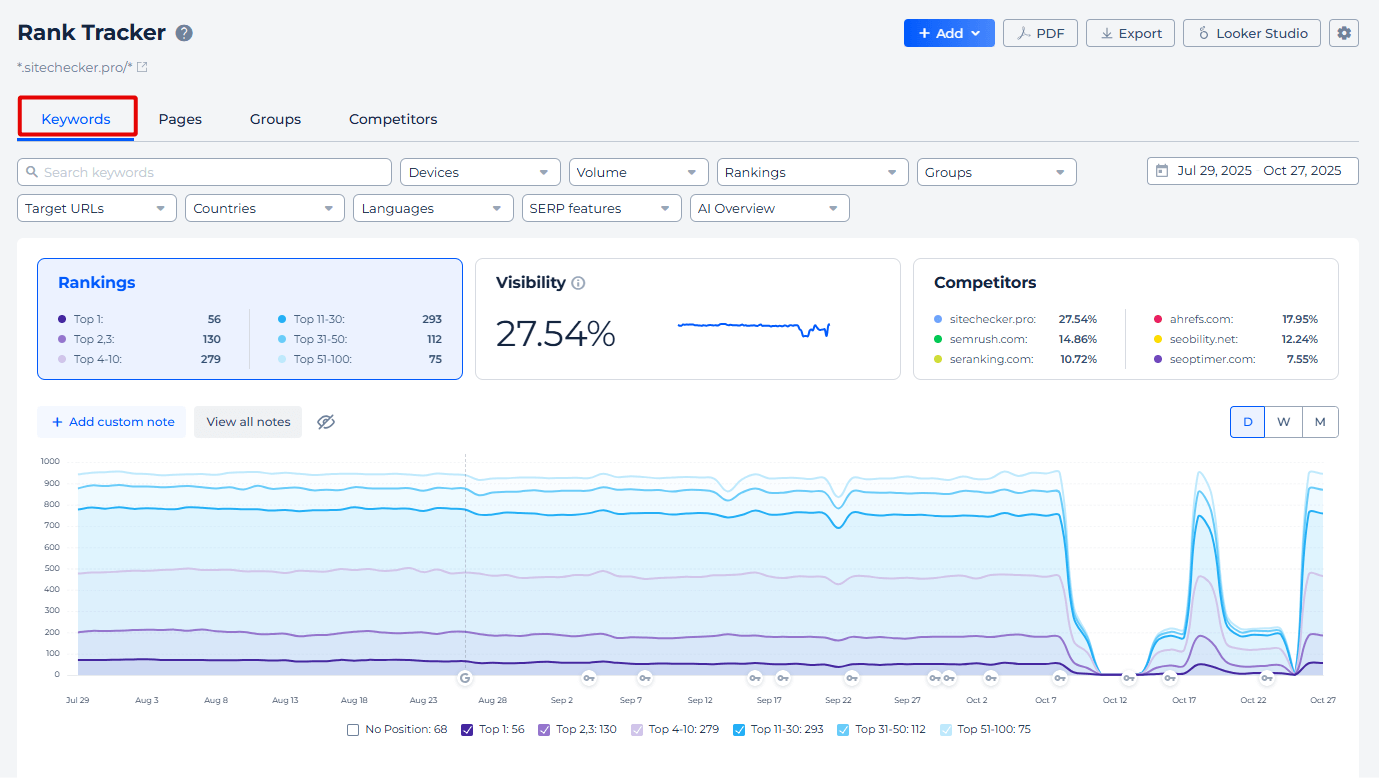Expand the Devices filter dropdown
The image size is (1379, 778).
[480, 172]
